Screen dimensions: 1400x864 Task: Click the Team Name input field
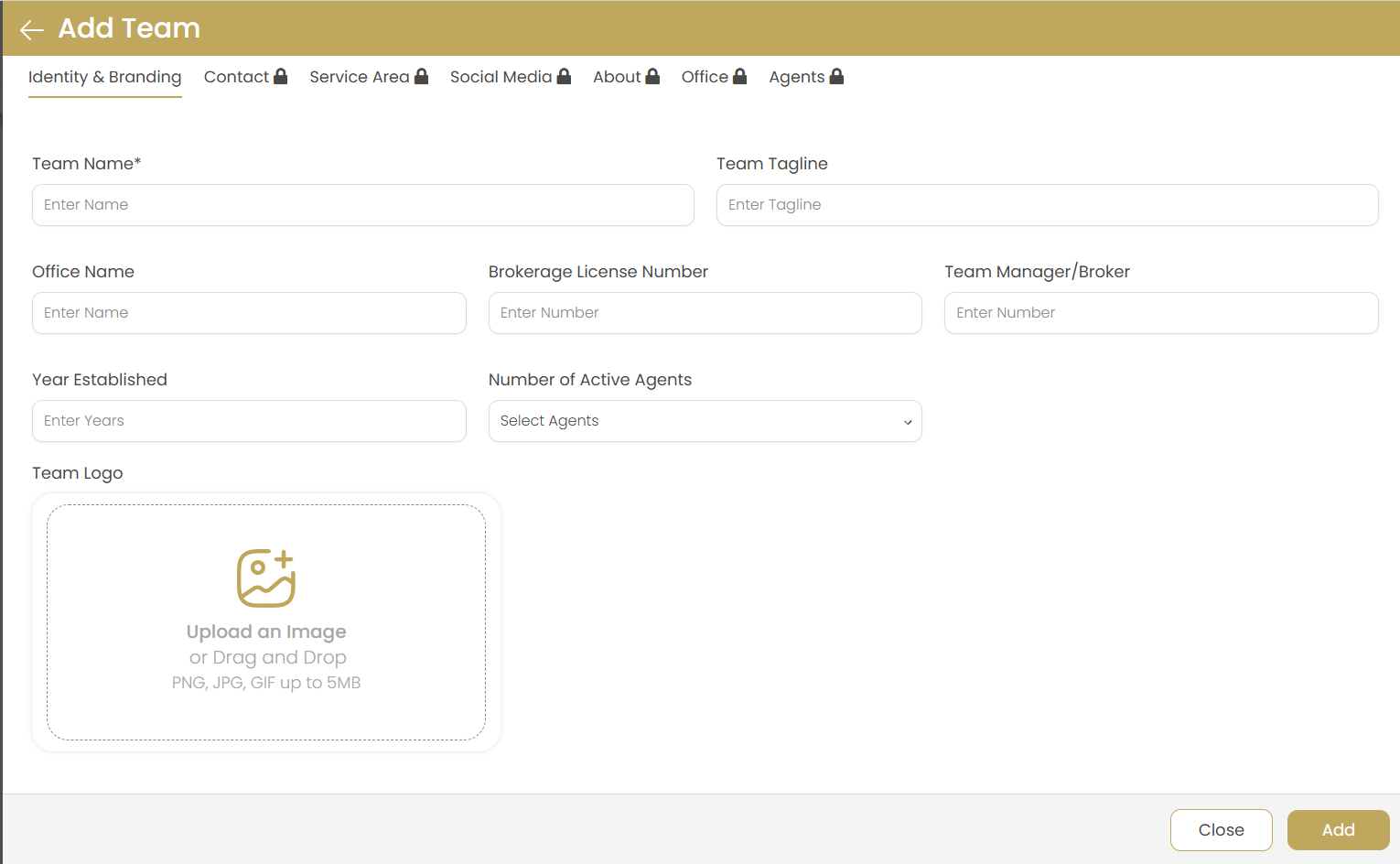click(x=362, y=205)
